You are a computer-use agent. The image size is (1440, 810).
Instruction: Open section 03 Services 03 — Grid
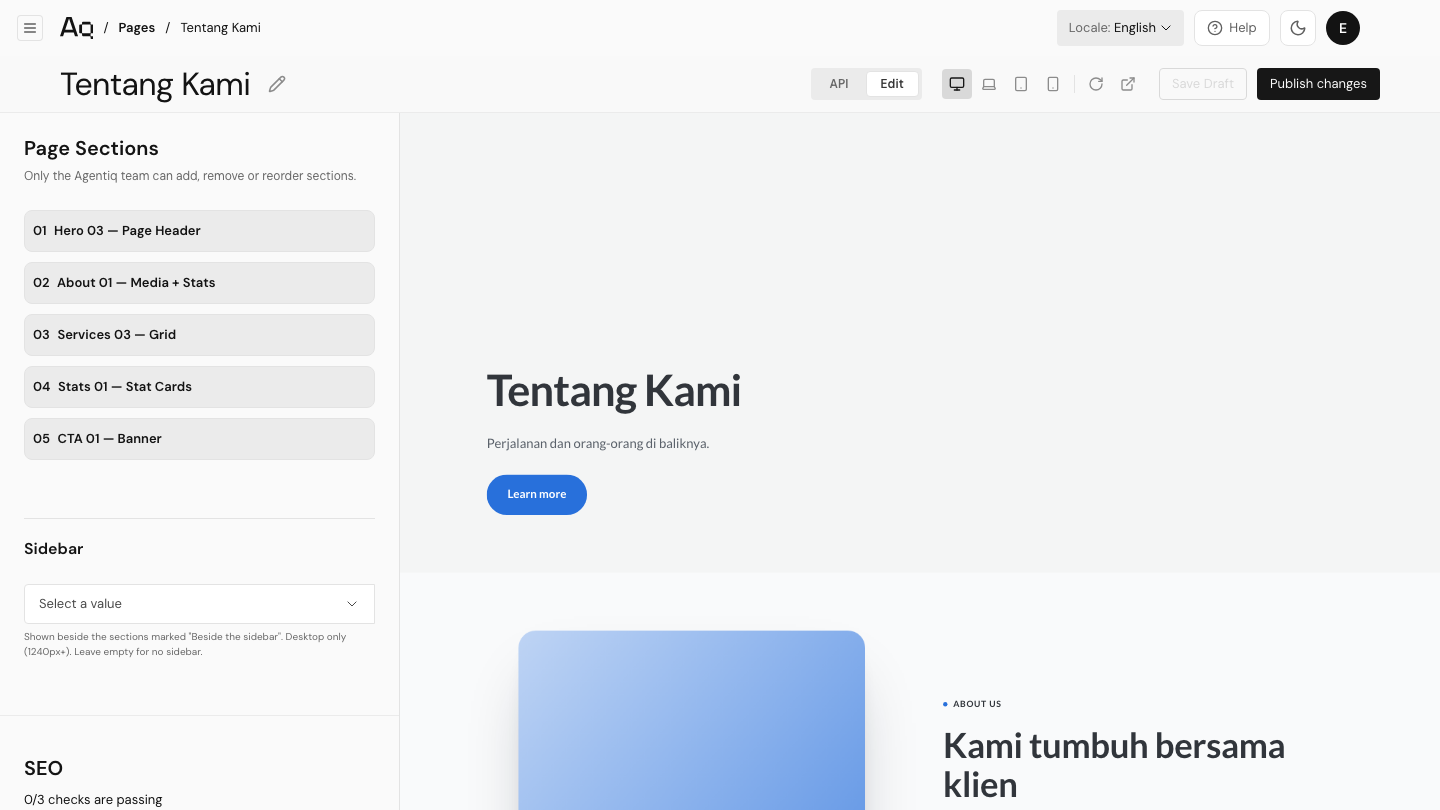pos(199,335)
